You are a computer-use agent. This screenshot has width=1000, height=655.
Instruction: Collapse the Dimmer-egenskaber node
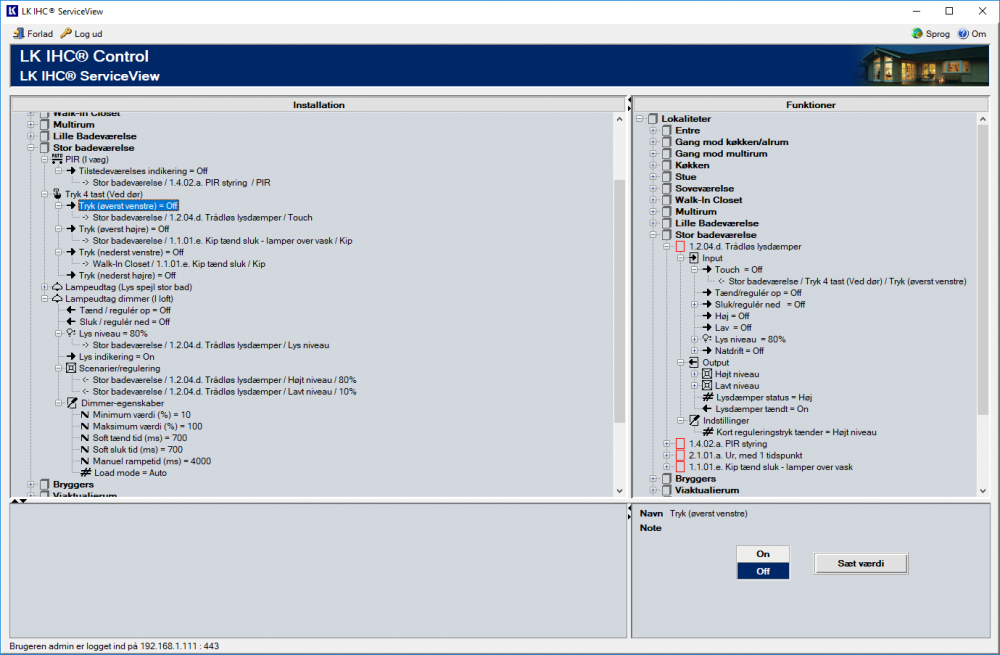[58, 403]
